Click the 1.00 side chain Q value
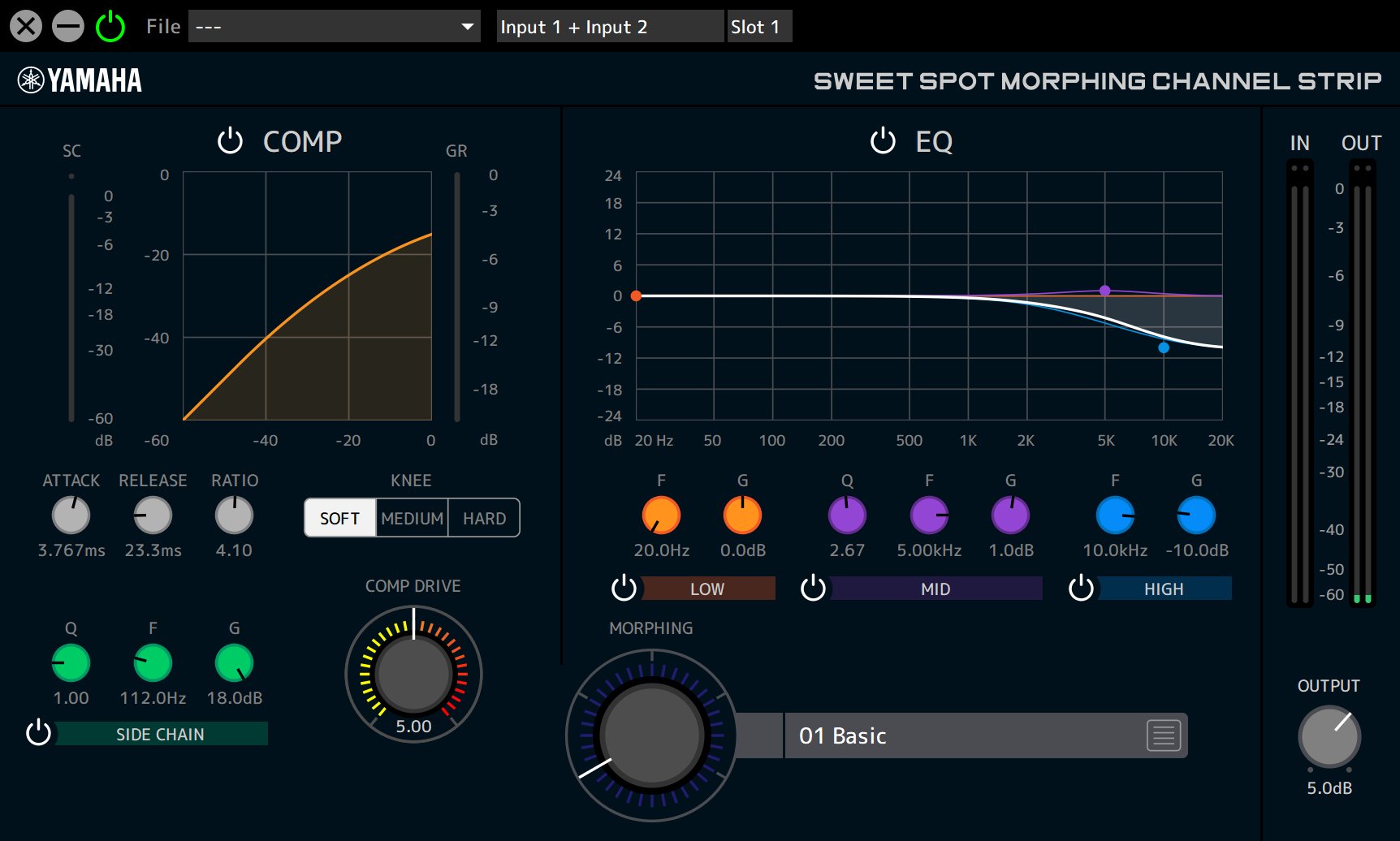The height and width of the screenshot is (841, 1400). pyautogui.click(x=71, y=698)
